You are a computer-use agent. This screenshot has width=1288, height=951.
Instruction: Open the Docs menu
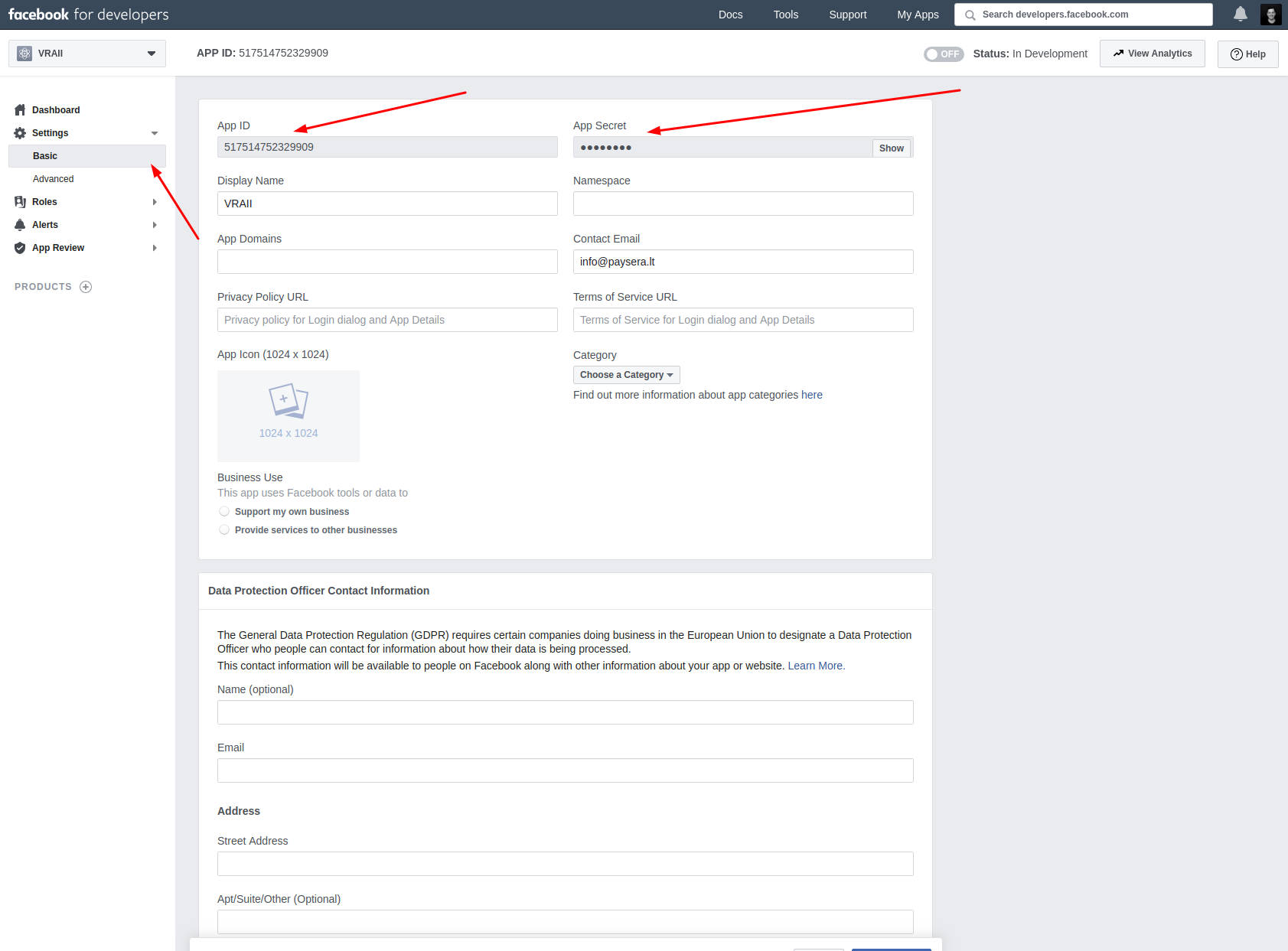731,15
